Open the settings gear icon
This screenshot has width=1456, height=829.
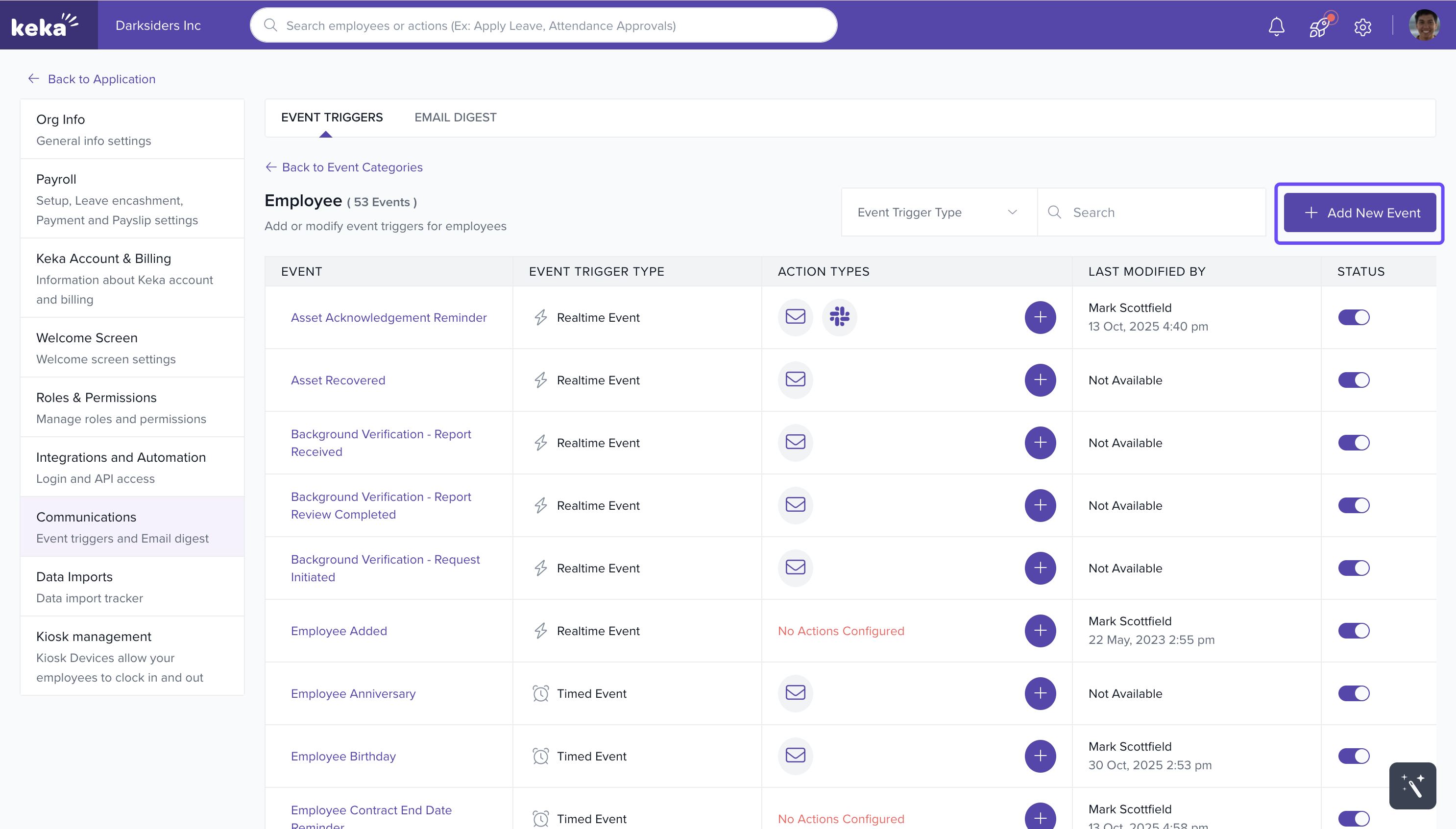coord(1362,27)
